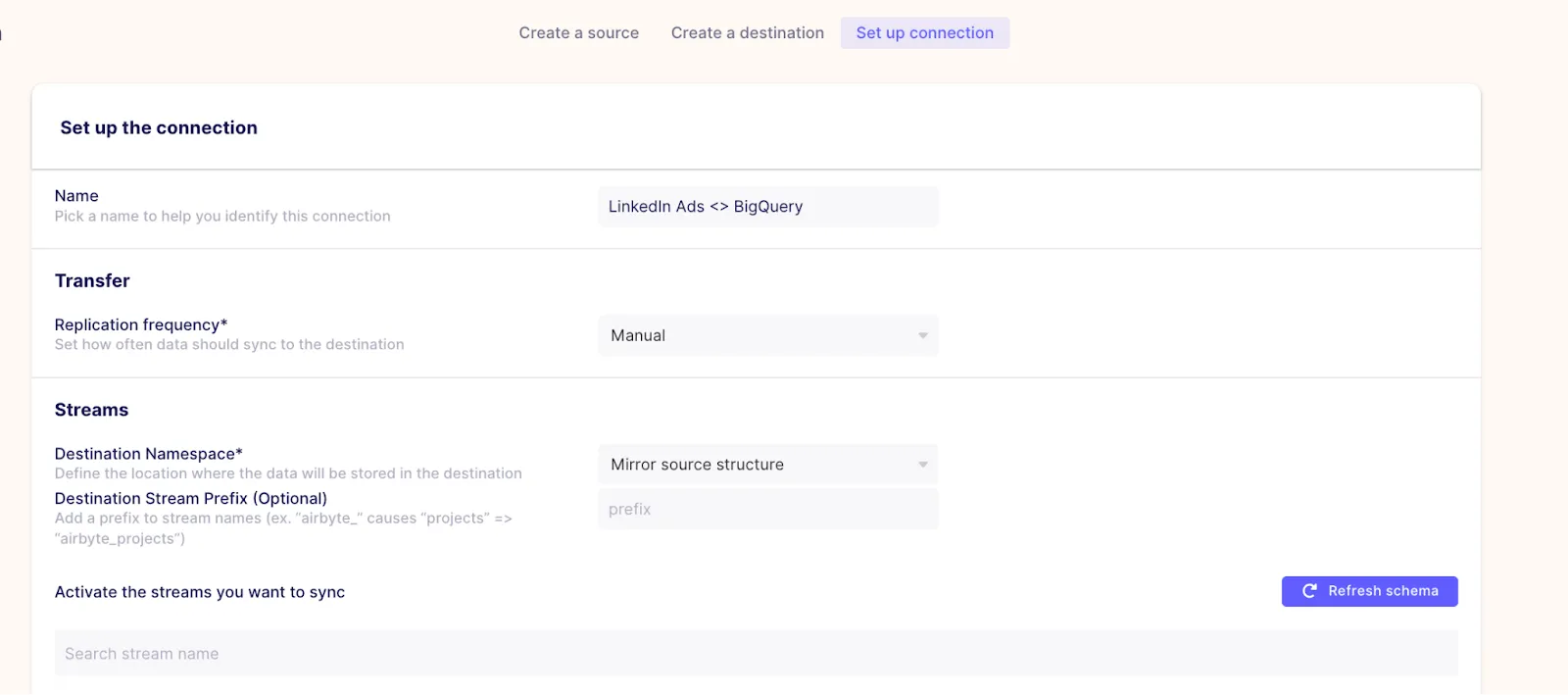The width and height of the screenshot is (1568, 695).
Task: Open the Create a source step
Action: point(579,32)
